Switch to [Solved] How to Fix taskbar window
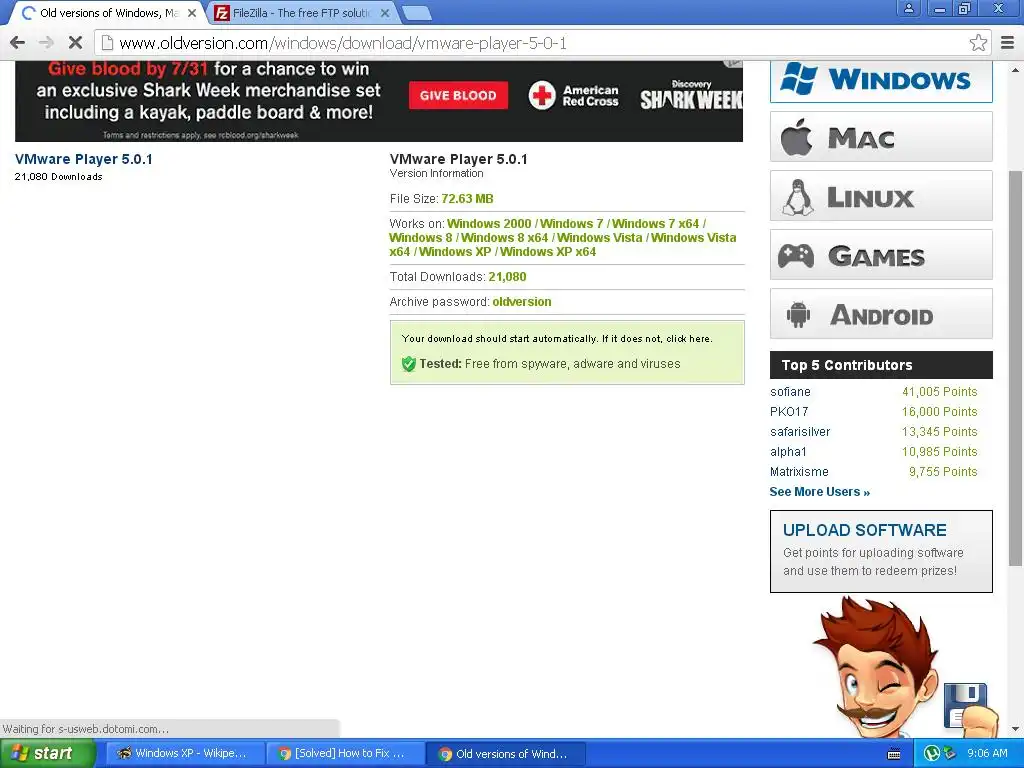Image resolution: width=1024 pixels, height=768 pixels. click(344, 753)
